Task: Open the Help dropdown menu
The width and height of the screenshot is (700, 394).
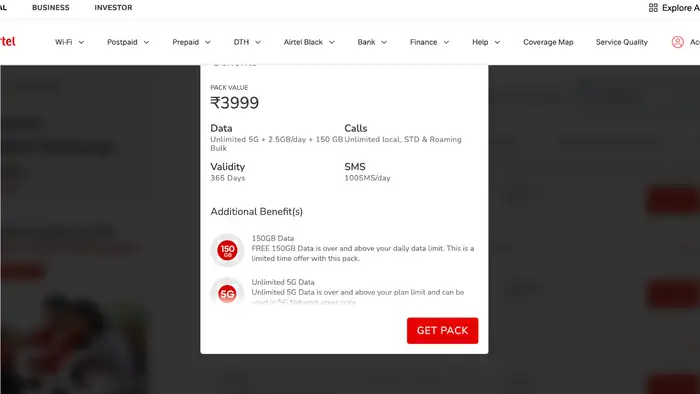Action: 486,42
